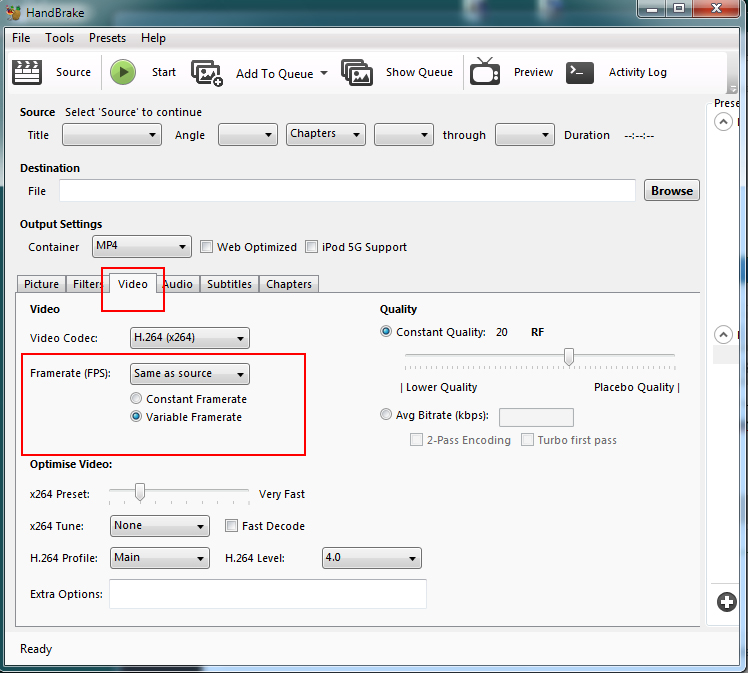The width and height of the screenshot is (748, 673).
Task: Click the Preview television icon
Action: click(485, 72)
